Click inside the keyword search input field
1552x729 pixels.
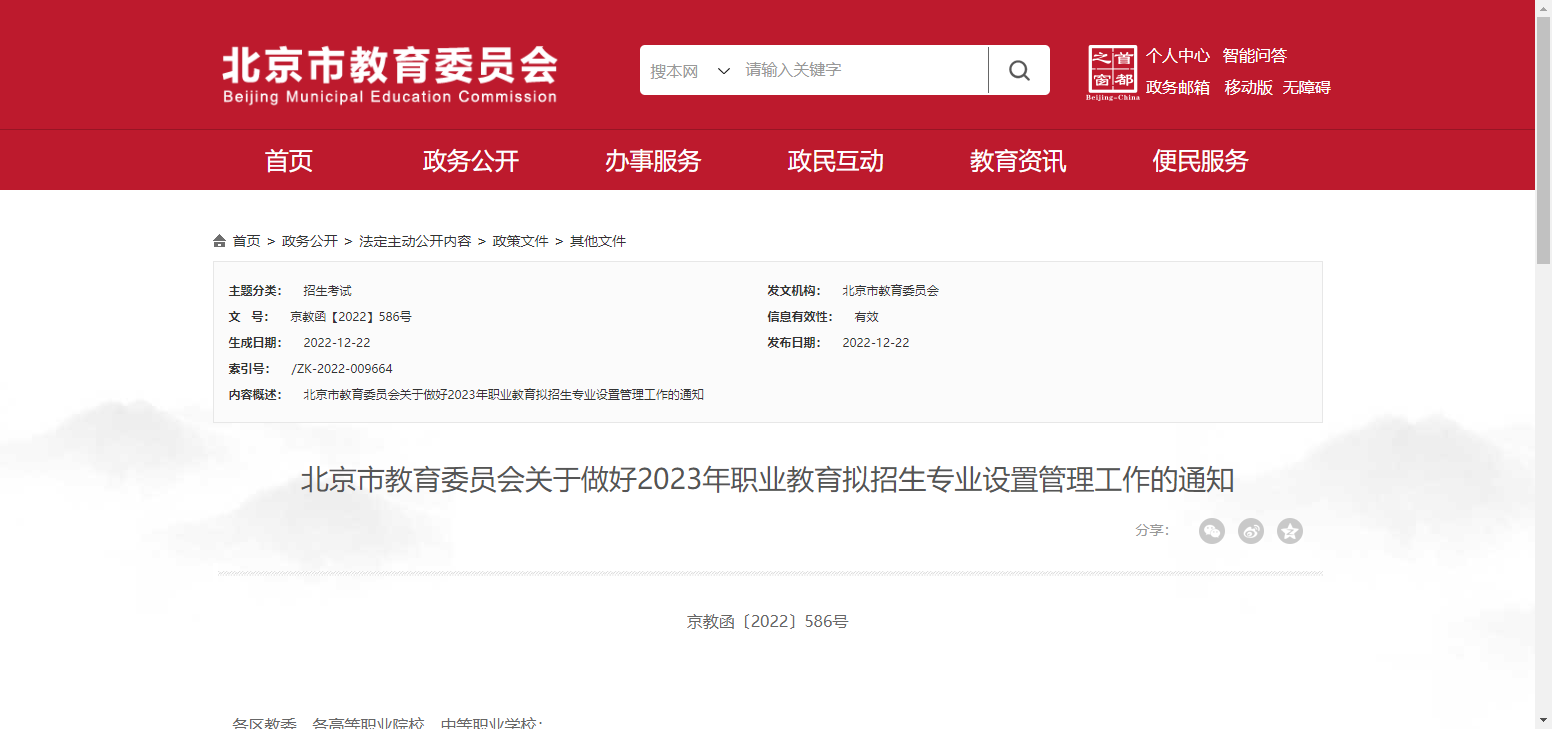860,70
